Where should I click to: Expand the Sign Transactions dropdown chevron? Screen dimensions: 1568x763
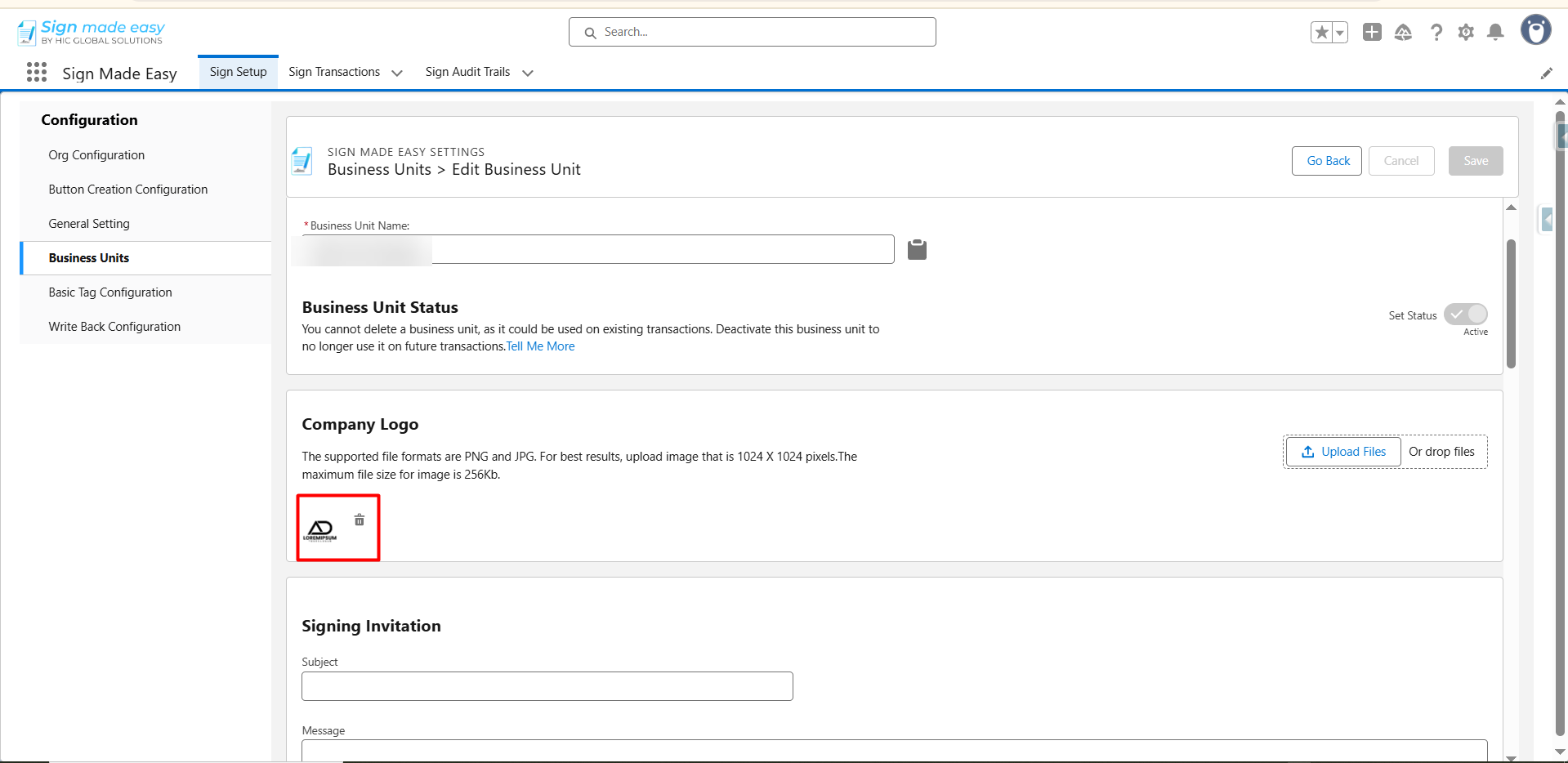(397, 73)
